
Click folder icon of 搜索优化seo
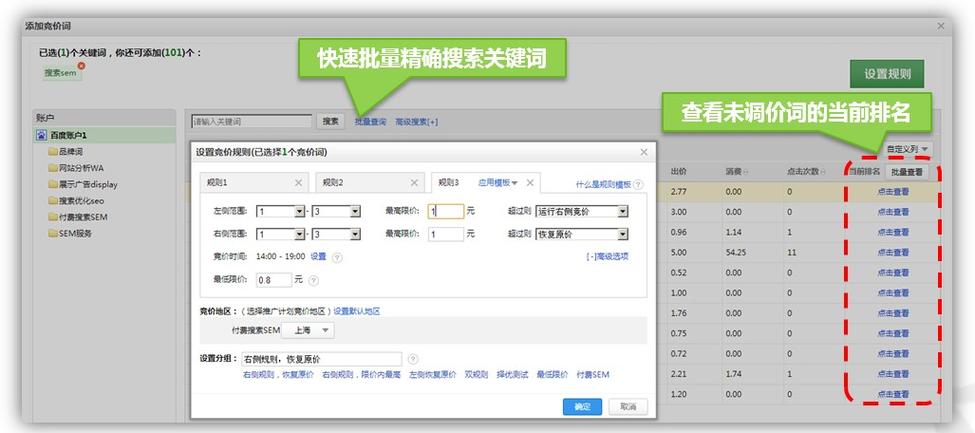[53, 201]
